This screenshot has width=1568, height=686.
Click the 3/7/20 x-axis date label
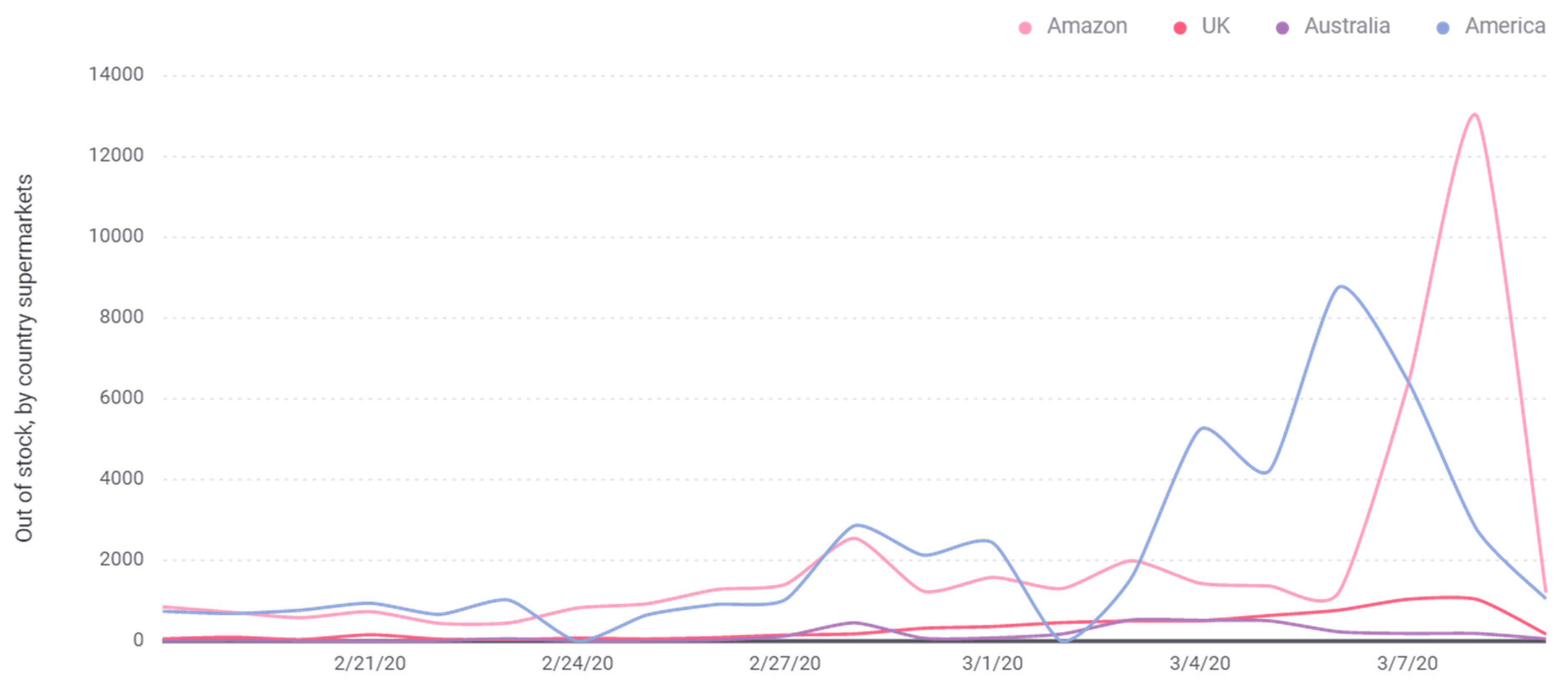(1407, 663)
